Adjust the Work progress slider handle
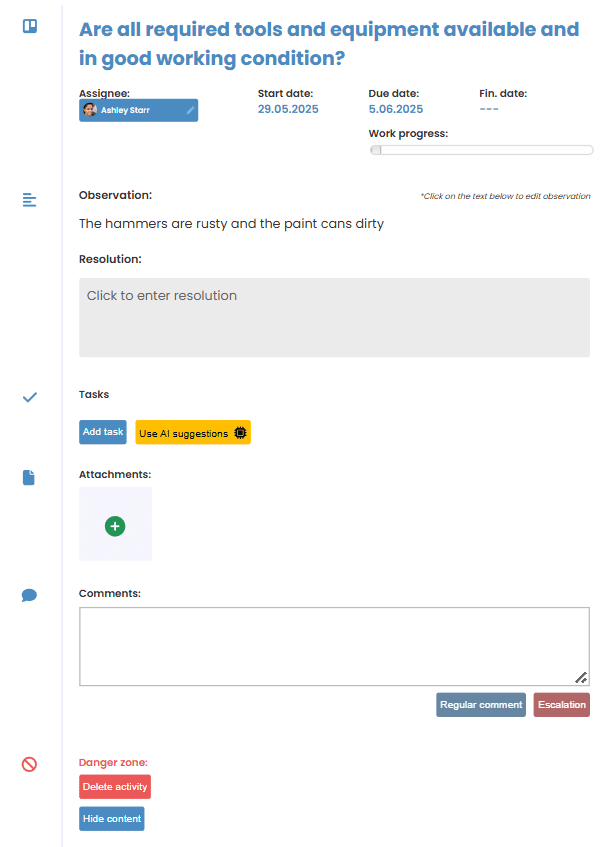This screenshot has width=611, height=847. pyautogui.click(x=376, y=150)
